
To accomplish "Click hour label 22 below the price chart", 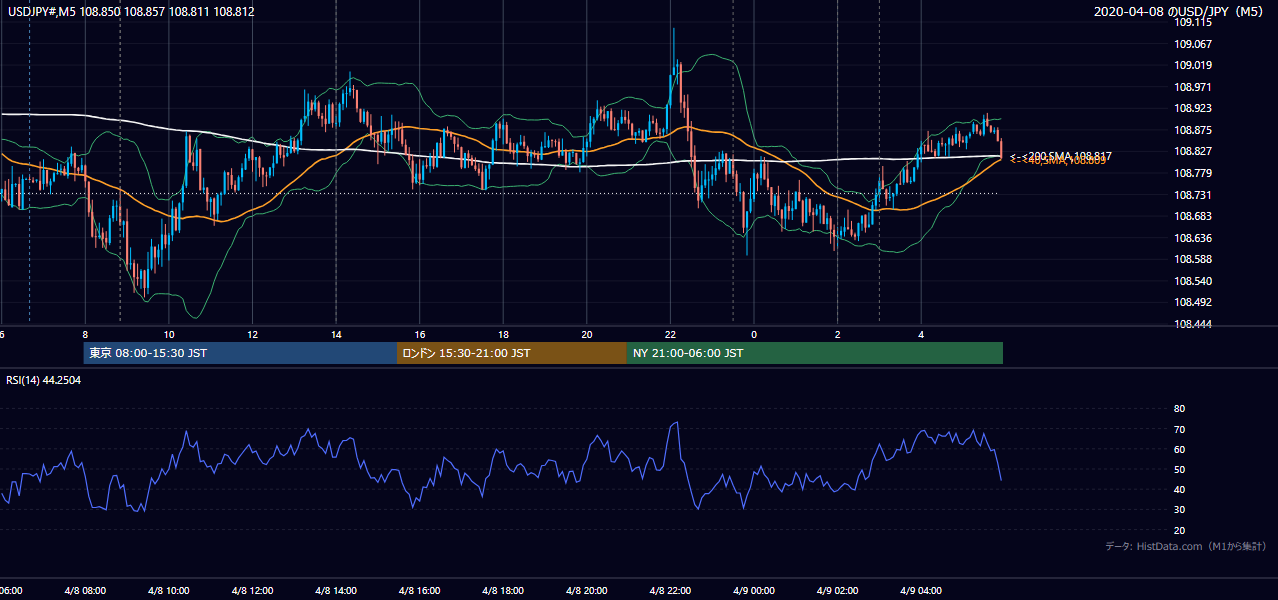I will 670,335.
